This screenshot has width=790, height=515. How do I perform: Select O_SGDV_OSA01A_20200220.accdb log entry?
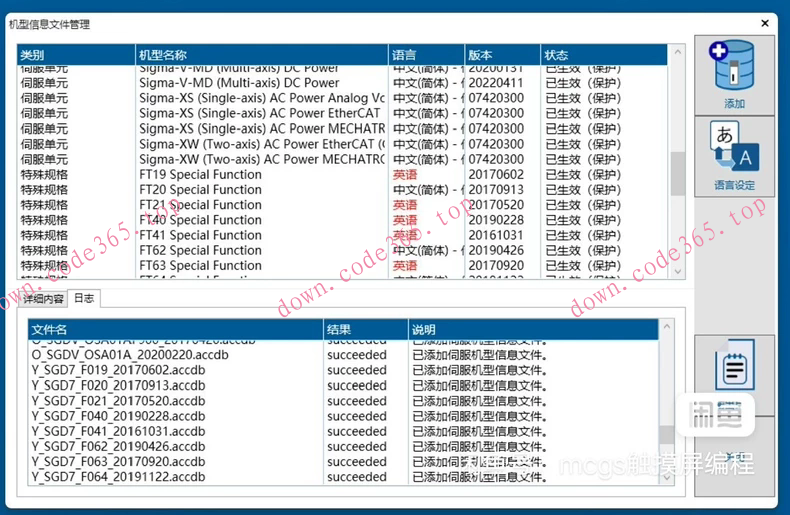tap(343, 355)
